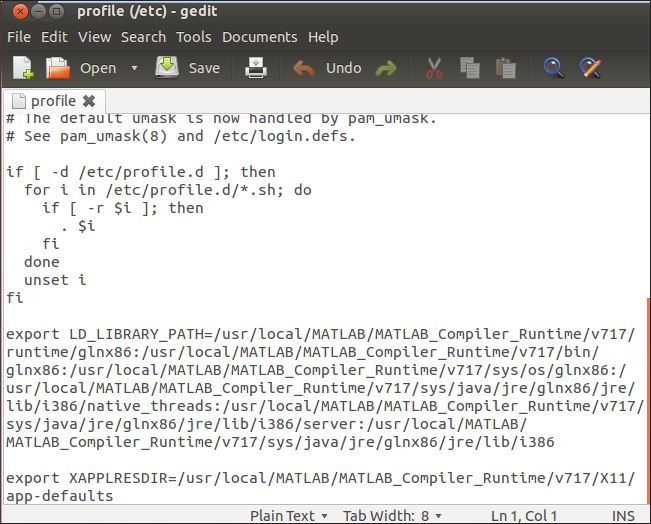651x524 pixels.
Task: Open the View menu
Action: (x=94, y=37)
